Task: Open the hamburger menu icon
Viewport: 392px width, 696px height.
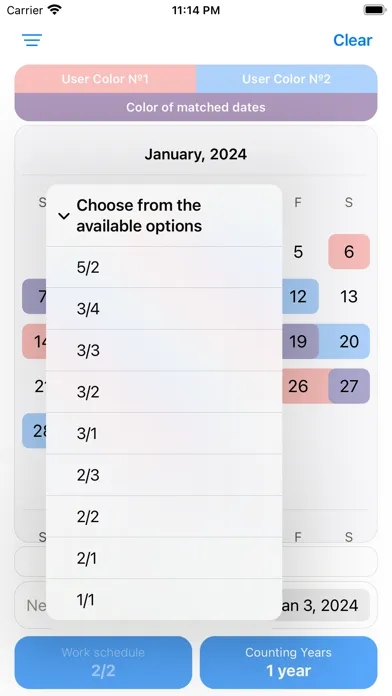Action: tap(32, 40)
